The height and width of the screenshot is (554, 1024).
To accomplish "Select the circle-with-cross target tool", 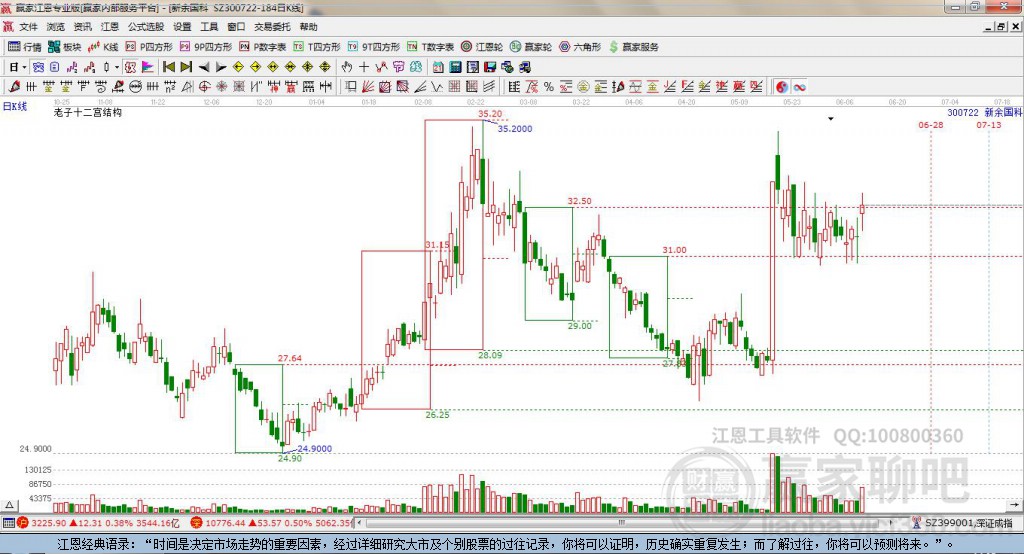I will pos(204,86).
